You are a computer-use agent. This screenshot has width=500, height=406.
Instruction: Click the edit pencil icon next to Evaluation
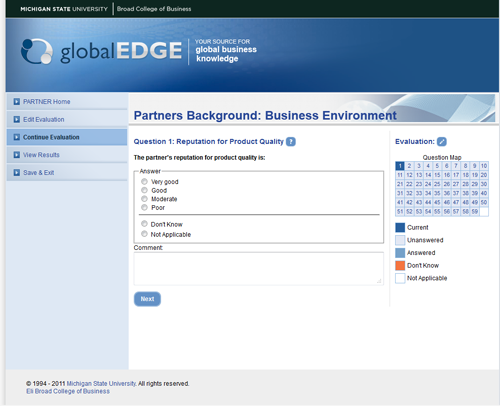point(442,142)
